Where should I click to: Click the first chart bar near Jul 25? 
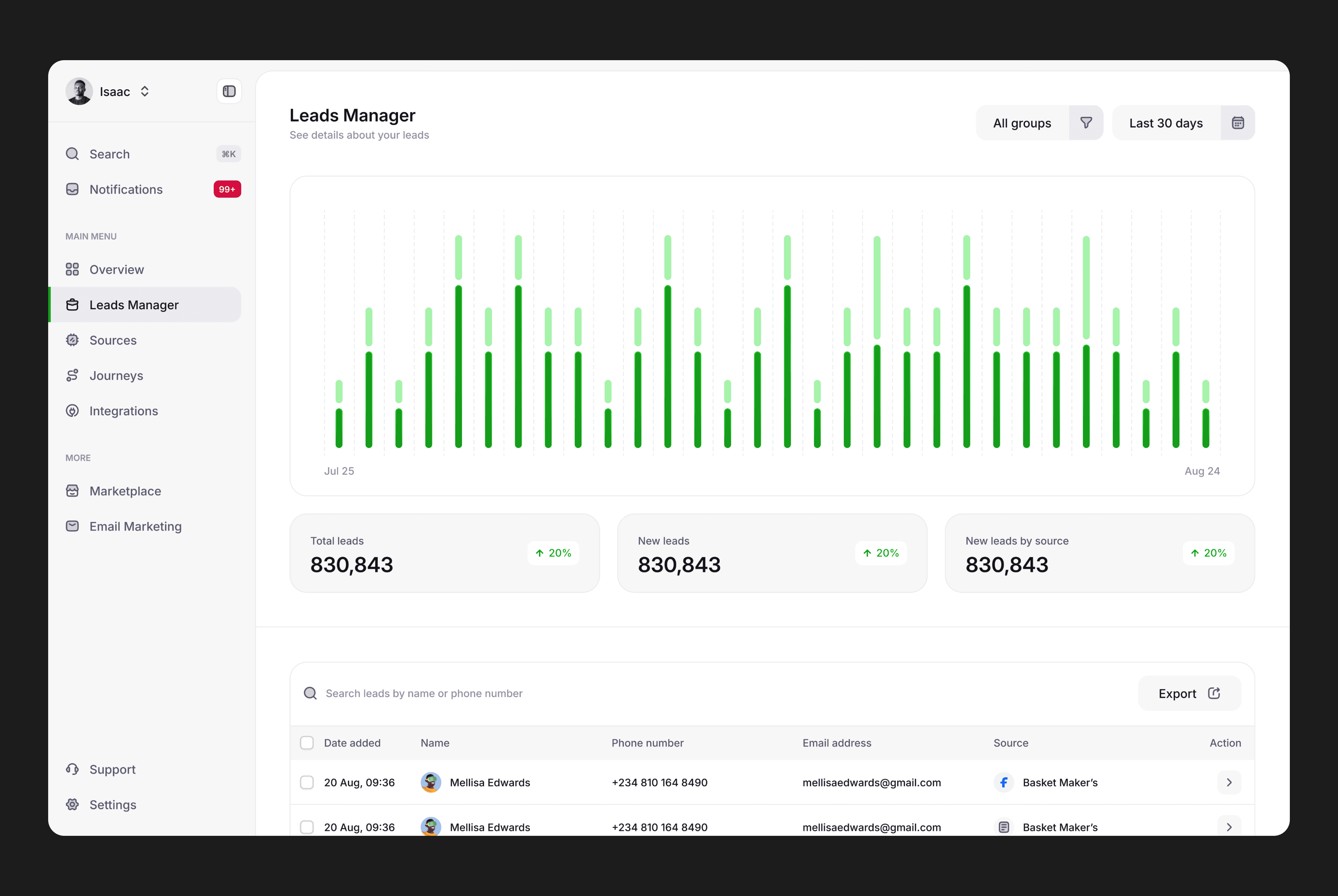(339, 414)
